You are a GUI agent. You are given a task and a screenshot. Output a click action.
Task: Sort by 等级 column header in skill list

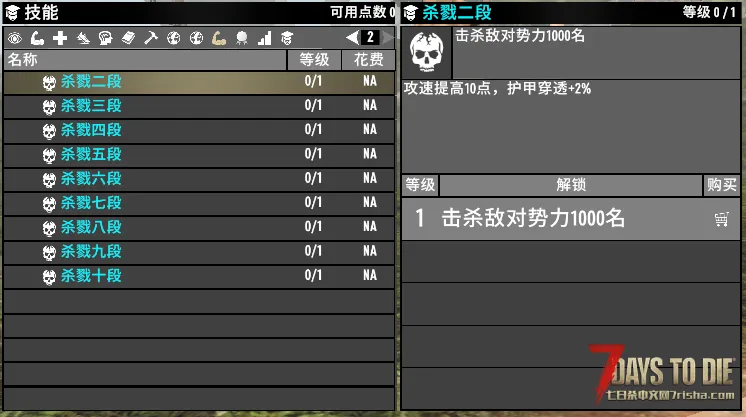(x=314, y=60)
